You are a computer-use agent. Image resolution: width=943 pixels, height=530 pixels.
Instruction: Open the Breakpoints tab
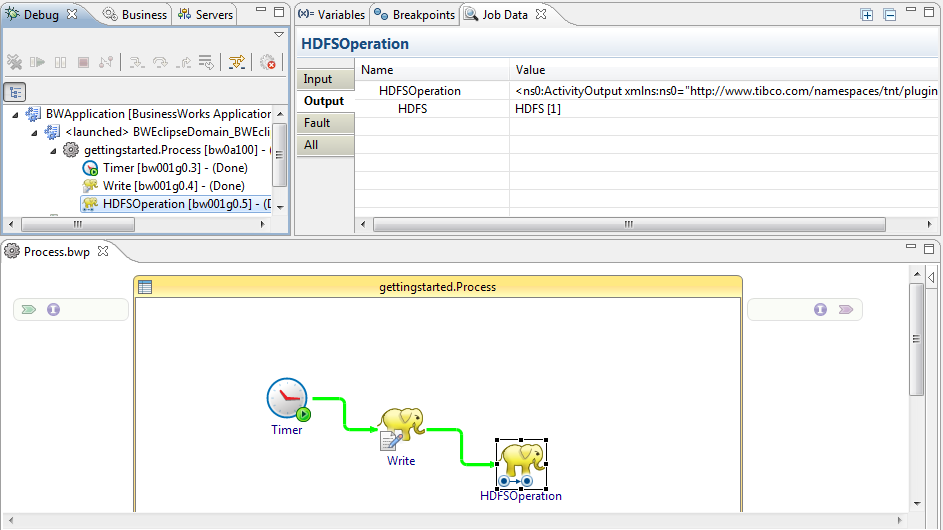coord(413,15)
